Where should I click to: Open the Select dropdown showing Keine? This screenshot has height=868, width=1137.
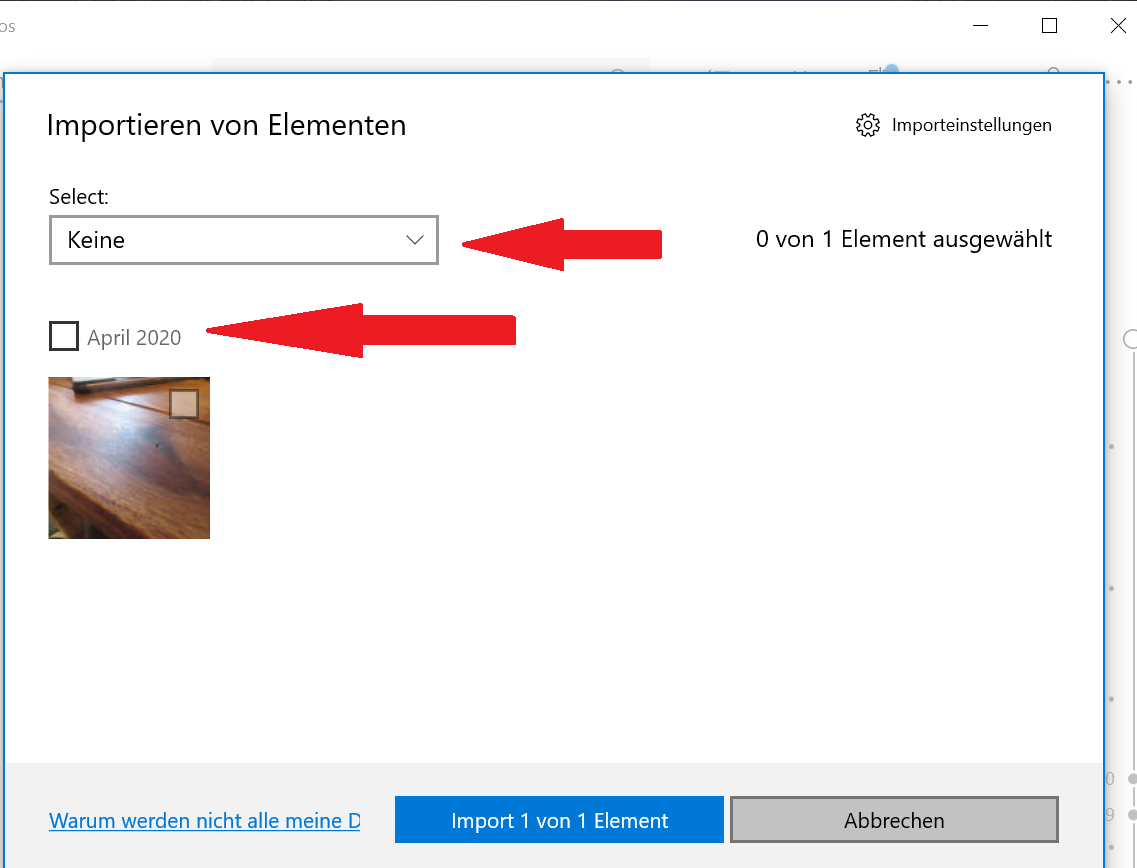click(244, 240)
